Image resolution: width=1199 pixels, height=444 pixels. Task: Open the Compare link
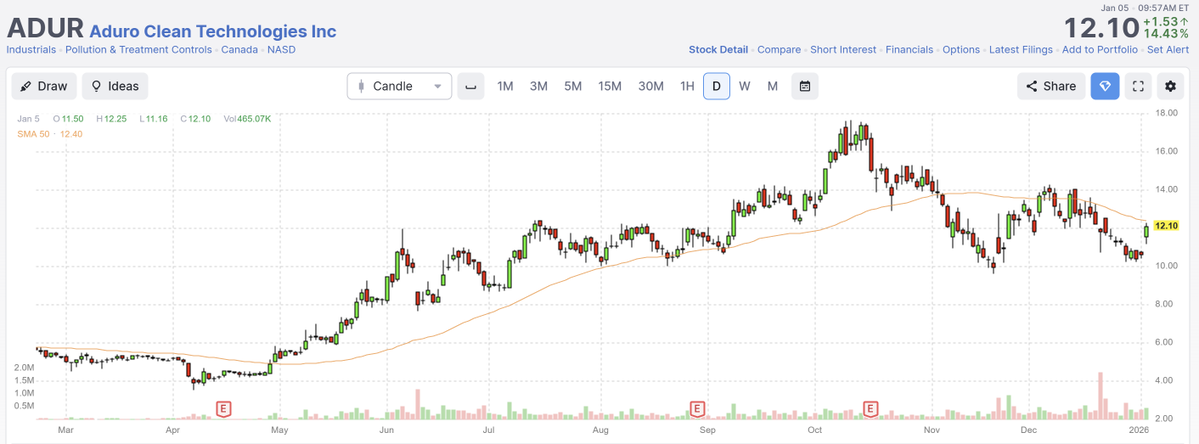coord(779,50)
